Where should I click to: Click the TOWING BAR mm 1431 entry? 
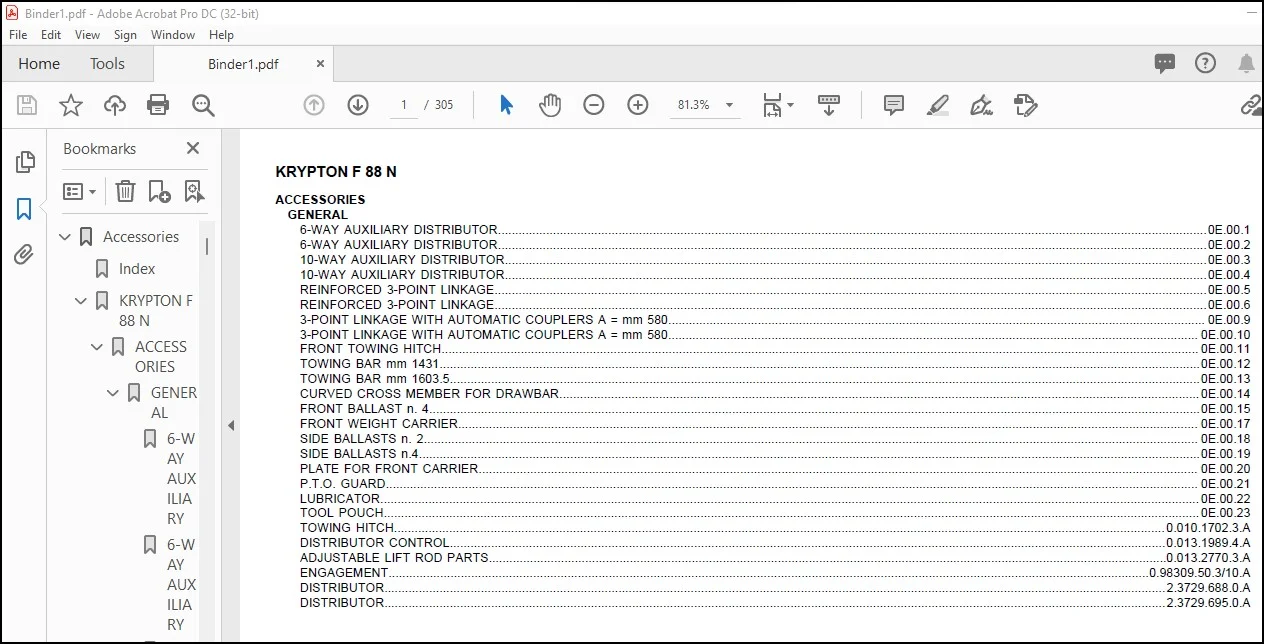click(x=775, y=364)
